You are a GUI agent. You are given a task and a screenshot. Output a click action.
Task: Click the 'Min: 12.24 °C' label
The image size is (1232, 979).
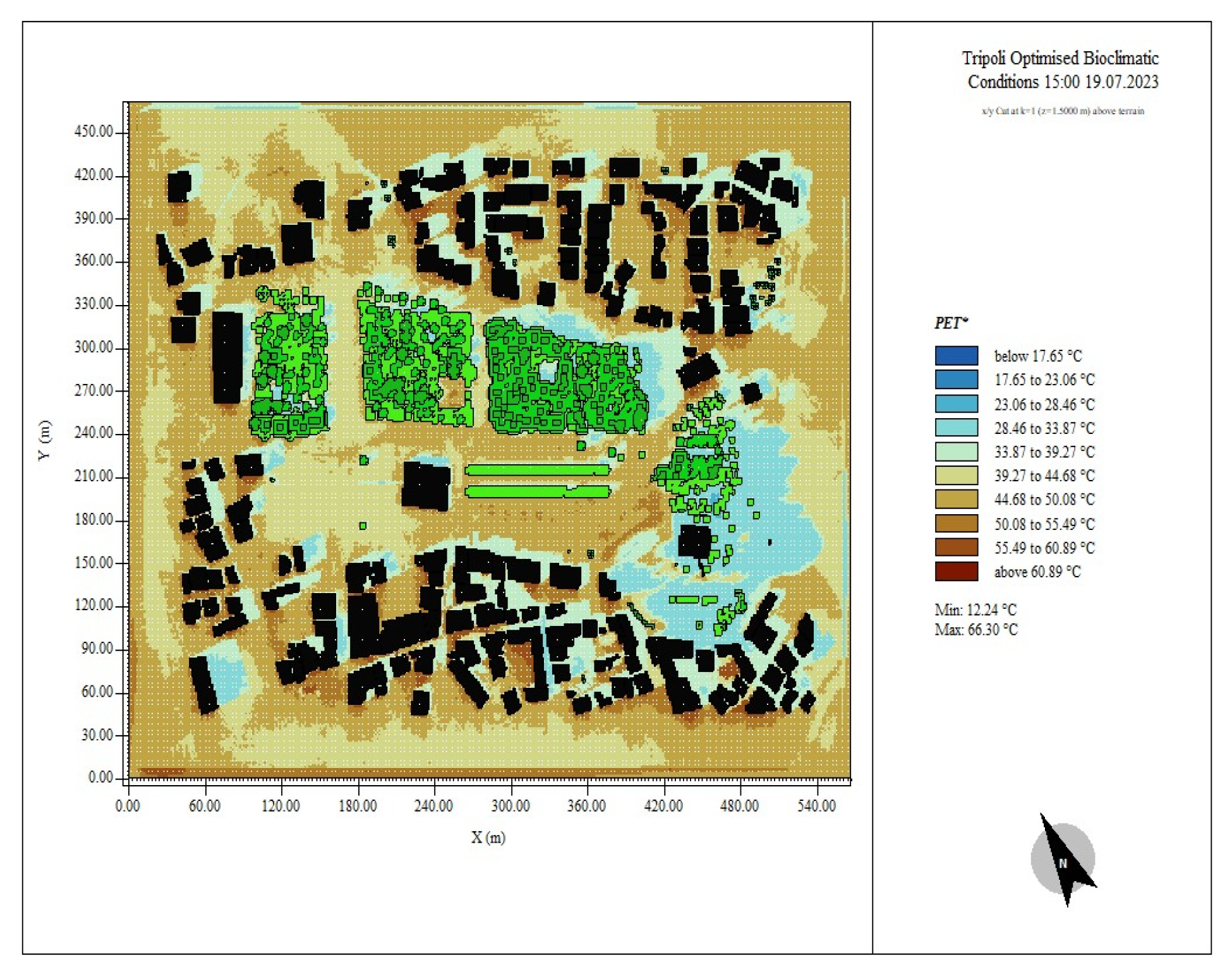point(975,610)
